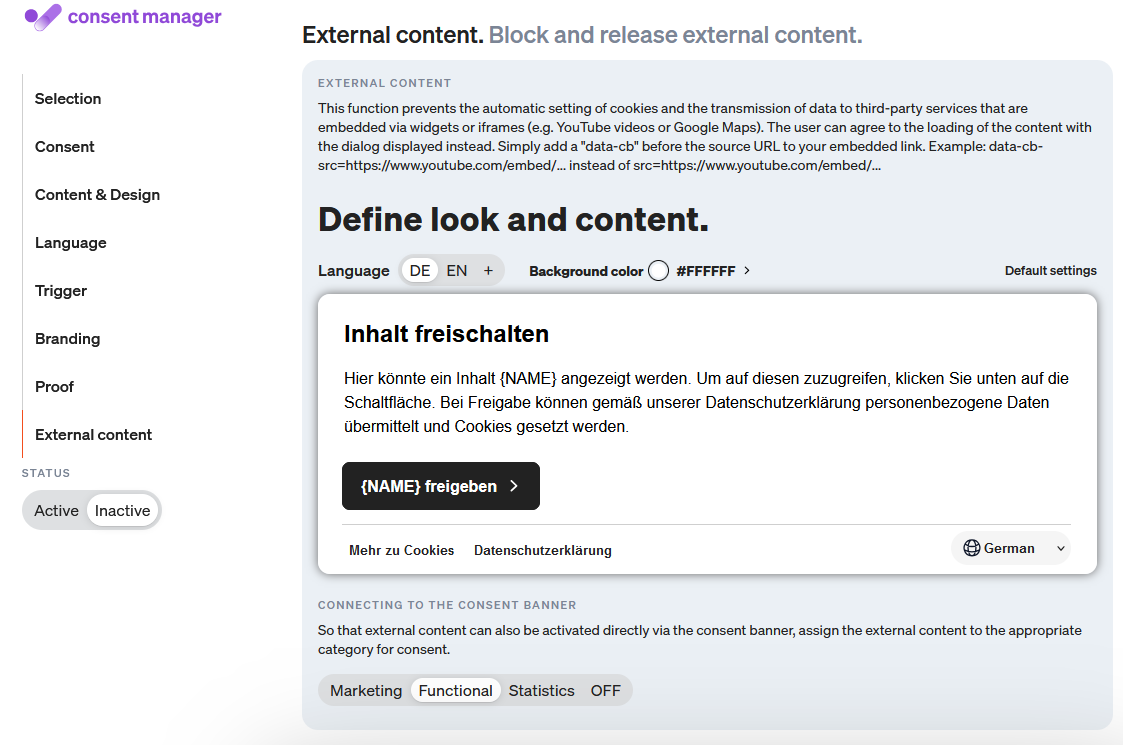Image resolution: width=1123 pixels, height=745 pixels.
Task: Click the white background color swatch
Action: coord(659,270)
